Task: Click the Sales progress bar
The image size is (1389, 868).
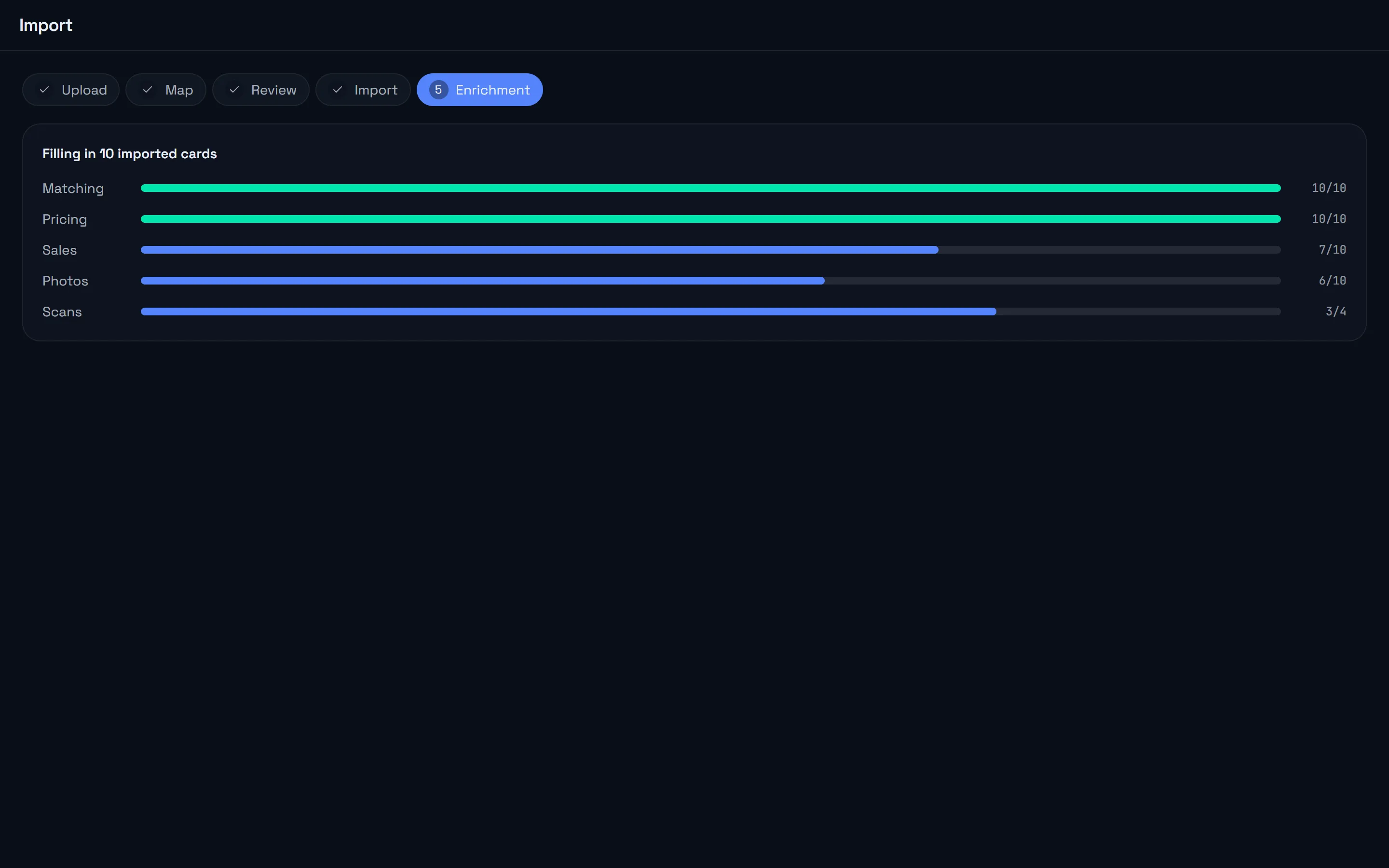Action: pos(710,250)
